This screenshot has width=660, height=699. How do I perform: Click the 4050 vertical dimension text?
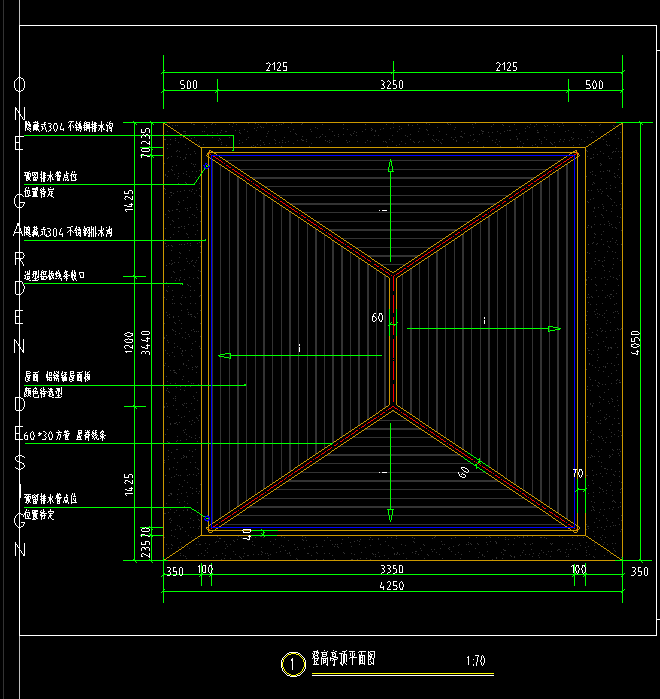tap(635, 342)
